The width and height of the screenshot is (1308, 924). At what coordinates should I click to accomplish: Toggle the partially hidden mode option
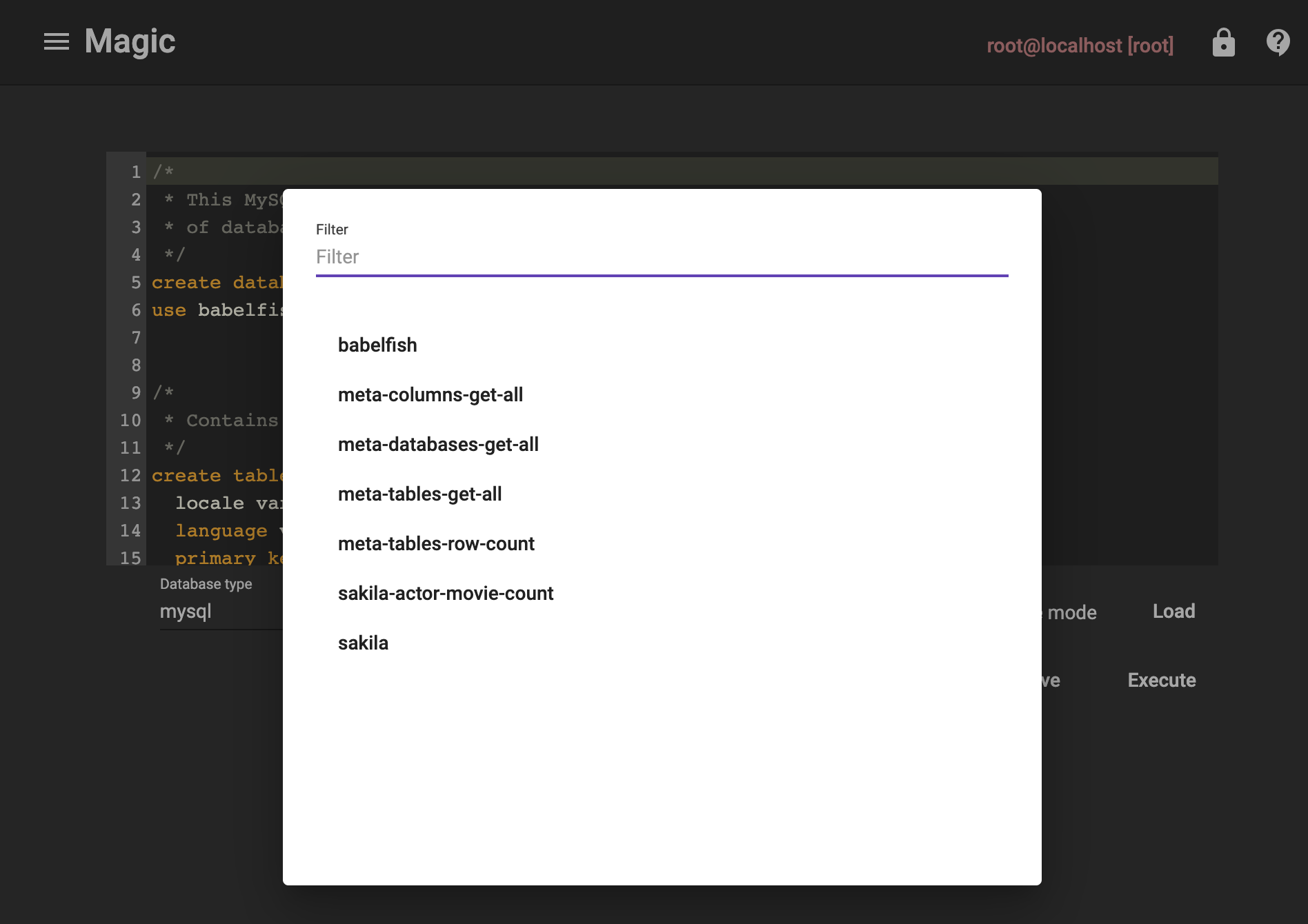tap(1070, 612)
